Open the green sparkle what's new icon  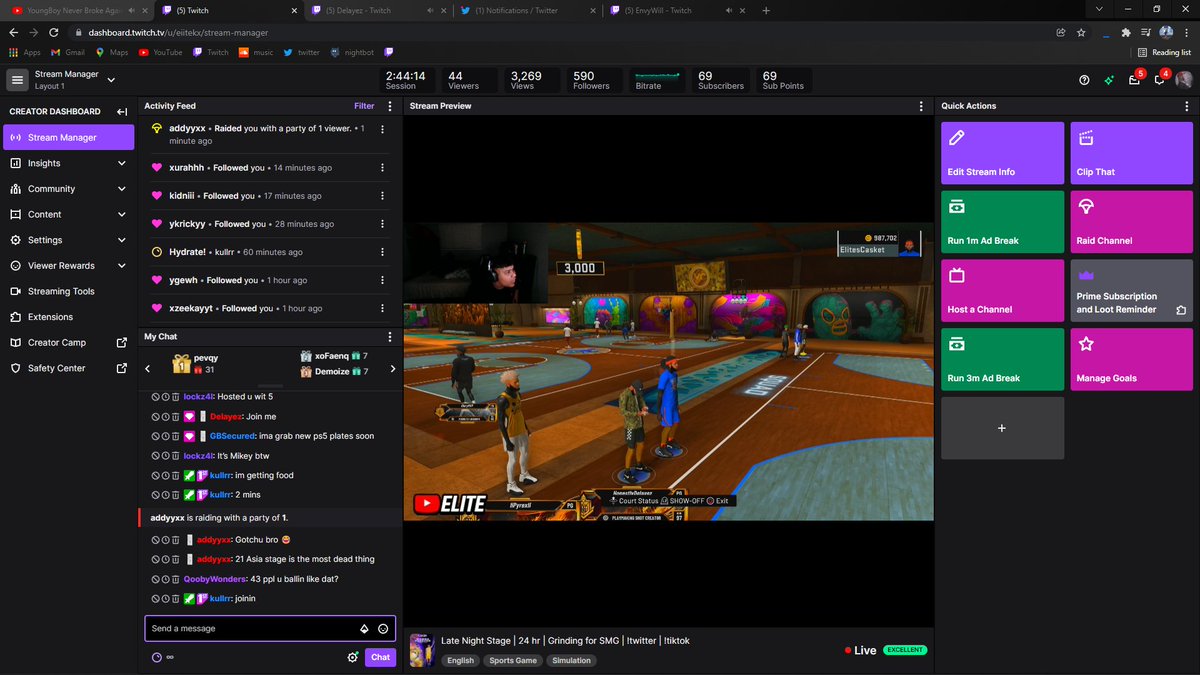point(1109,80)
